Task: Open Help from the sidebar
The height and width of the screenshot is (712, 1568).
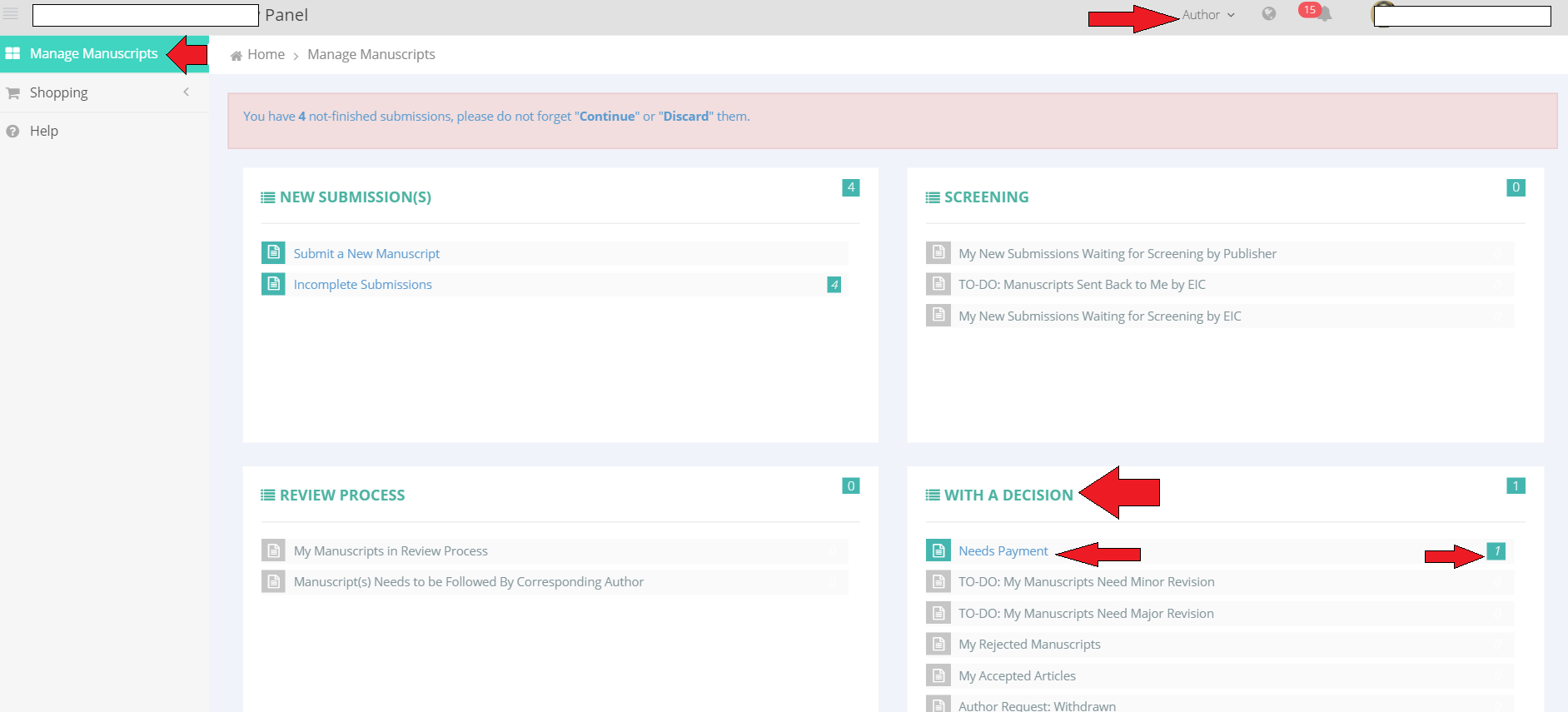Action: point(43,132)
